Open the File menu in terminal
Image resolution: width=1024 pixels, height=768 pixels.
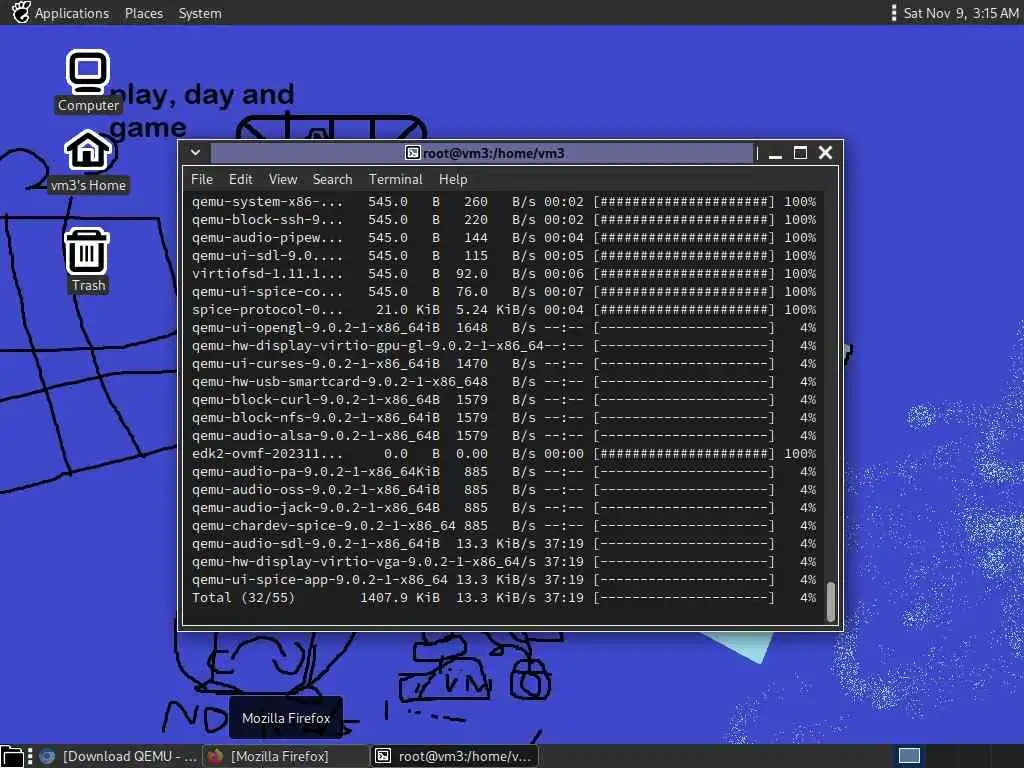click(202, 179)
